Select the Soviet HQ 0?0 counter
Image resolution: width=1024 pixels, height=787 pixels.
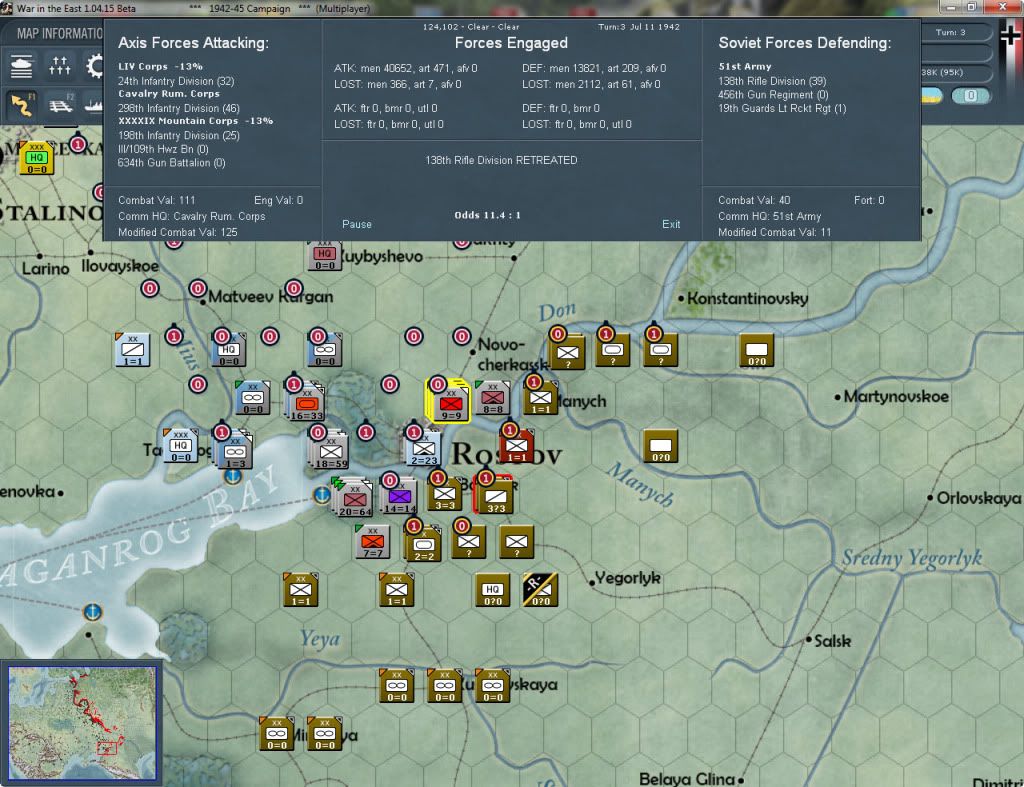[492, 590]
